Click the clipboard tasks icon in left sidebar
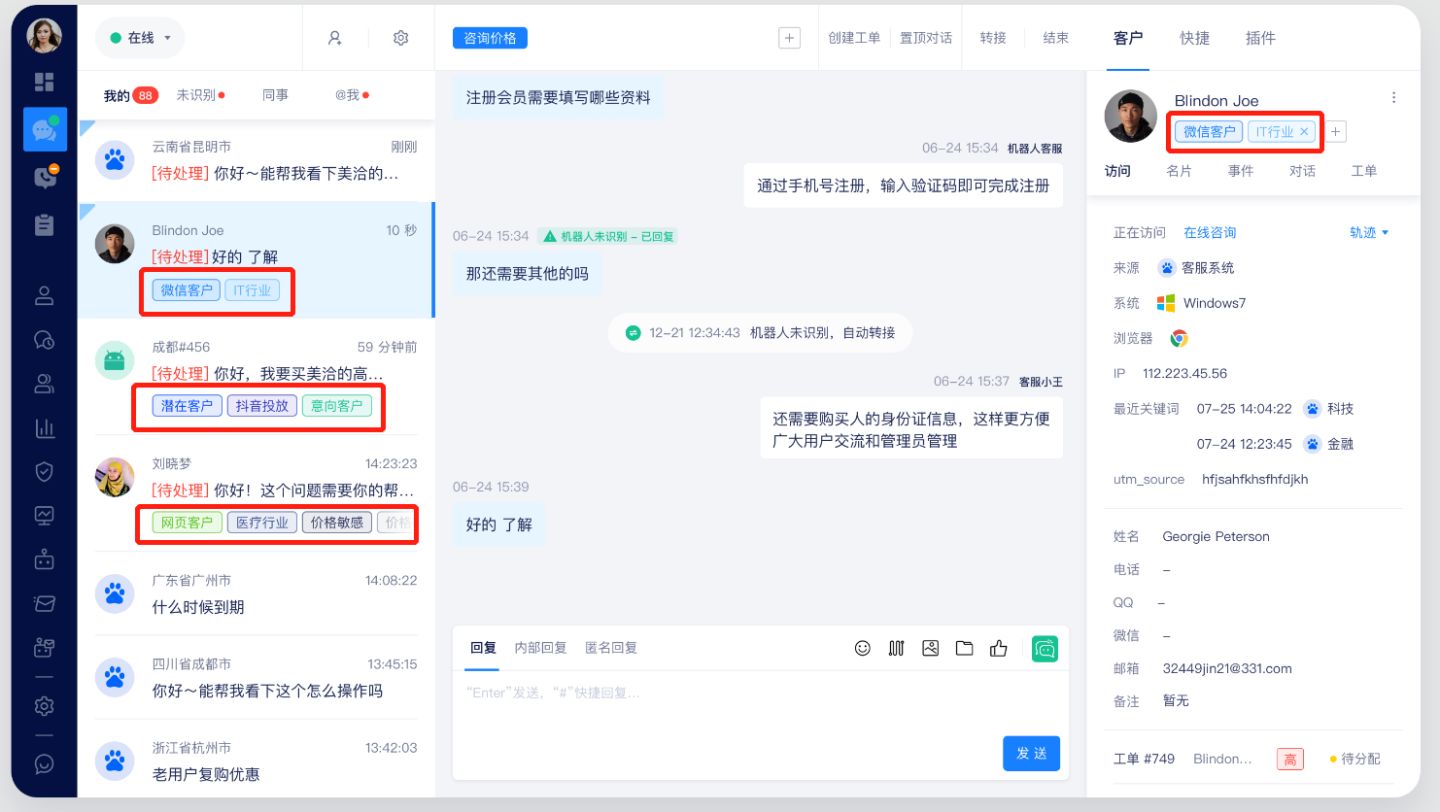This screenshot has width=1440, height=812. 44,225
